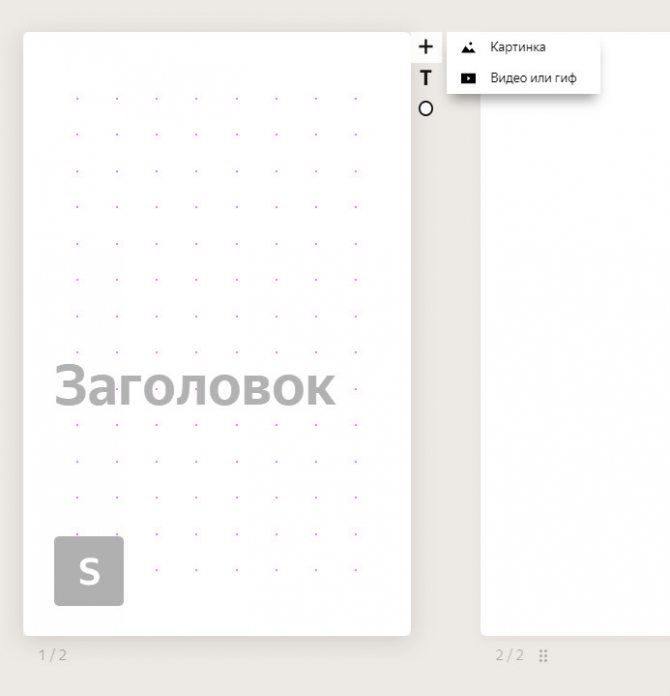Grab the six-dot drag handle near 2 / 2
Viewport: 670px width, 696px height.
coord(544,656)
